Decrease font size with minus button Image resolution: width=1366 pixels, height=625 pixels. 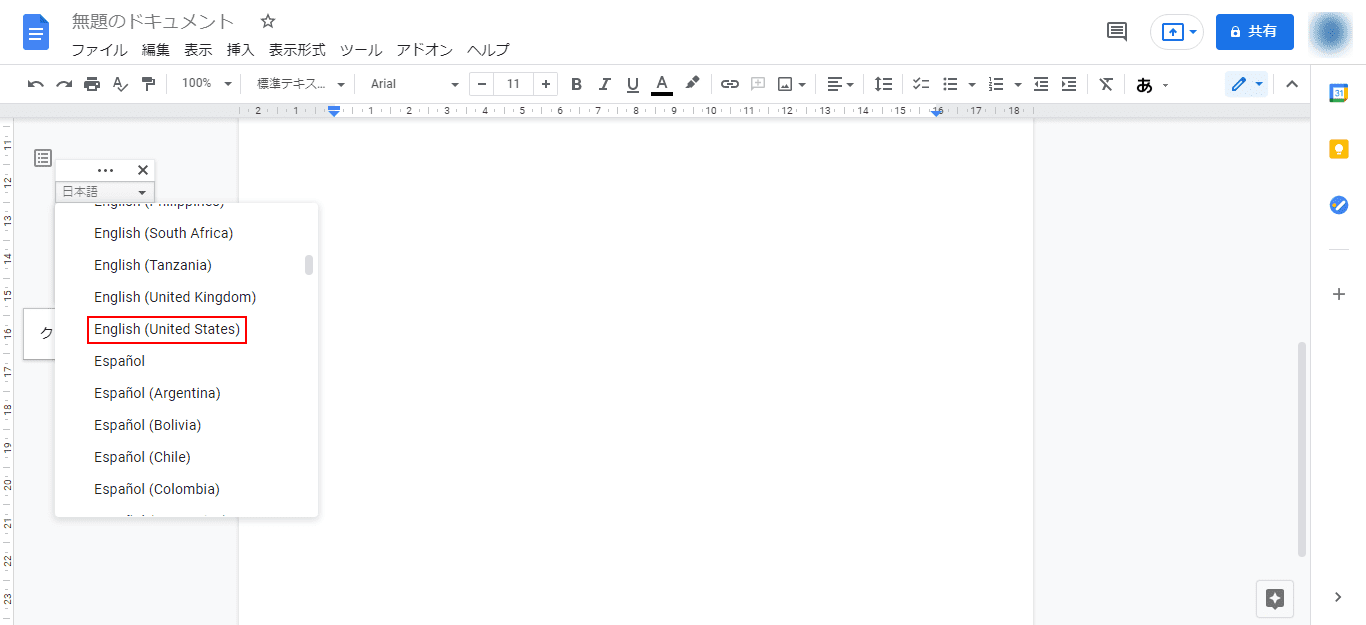click(482, 84)
